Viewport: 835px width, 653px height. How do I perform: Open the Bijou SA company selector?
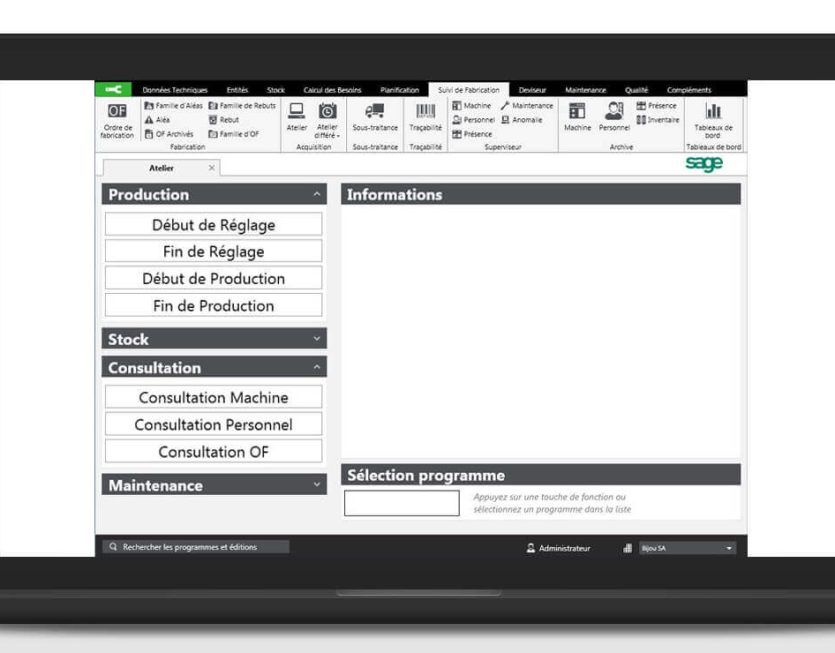[x=690, y=548]
